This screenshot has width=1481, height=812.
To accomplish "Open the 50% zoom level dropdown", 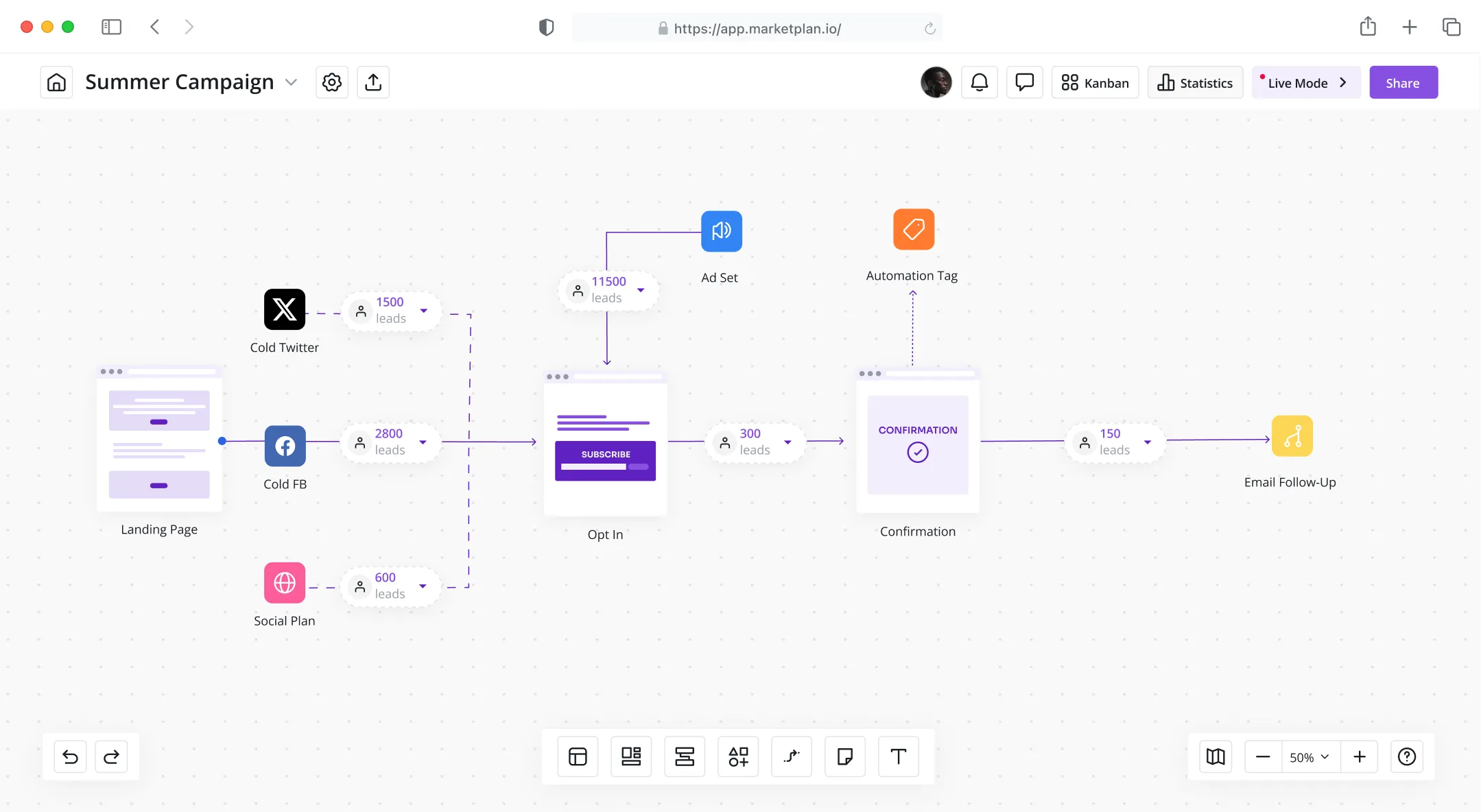I will tap(1310, 756).
